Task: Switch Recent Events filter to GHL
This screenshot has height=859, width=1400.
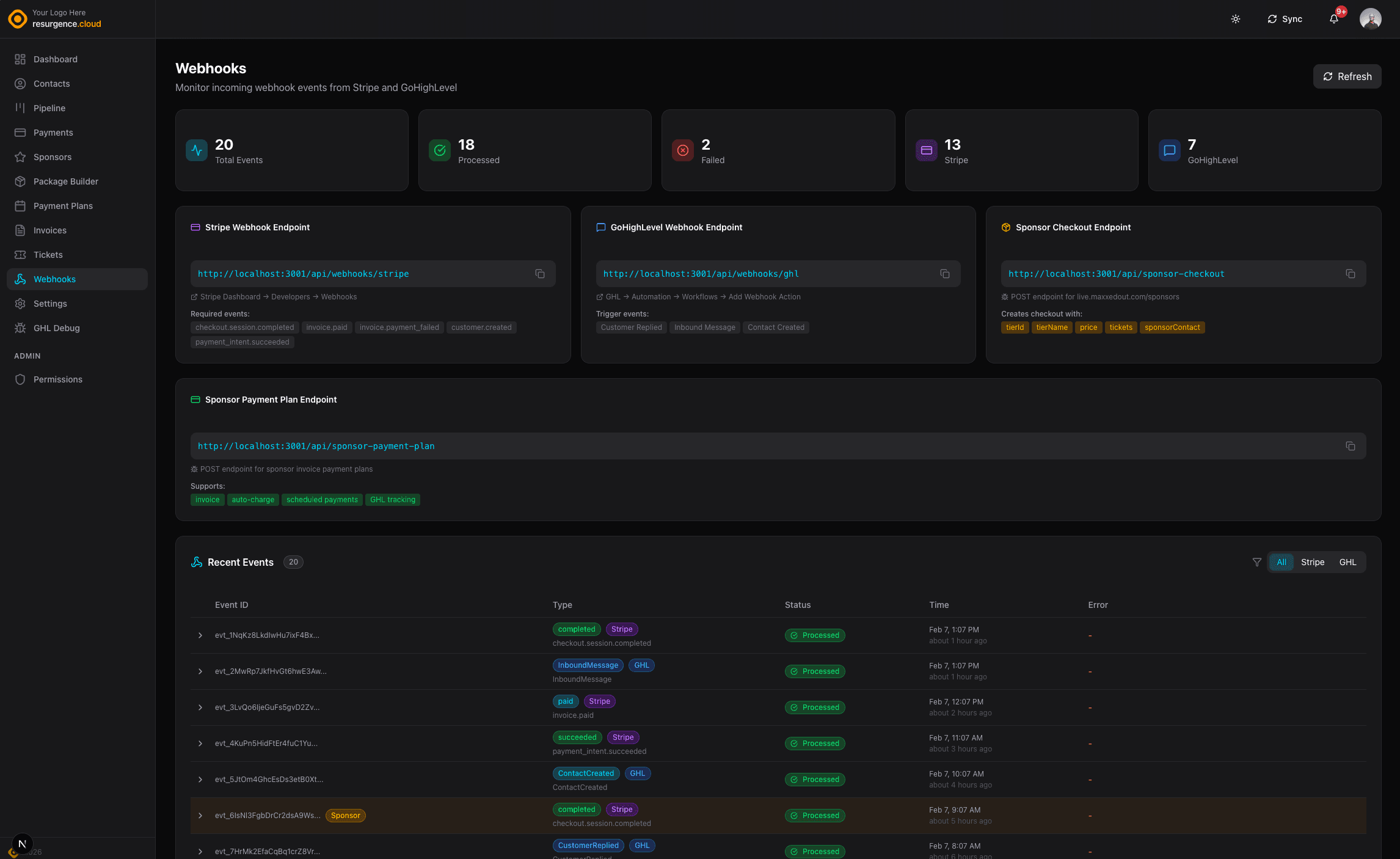Action: tap(1347, 562)
